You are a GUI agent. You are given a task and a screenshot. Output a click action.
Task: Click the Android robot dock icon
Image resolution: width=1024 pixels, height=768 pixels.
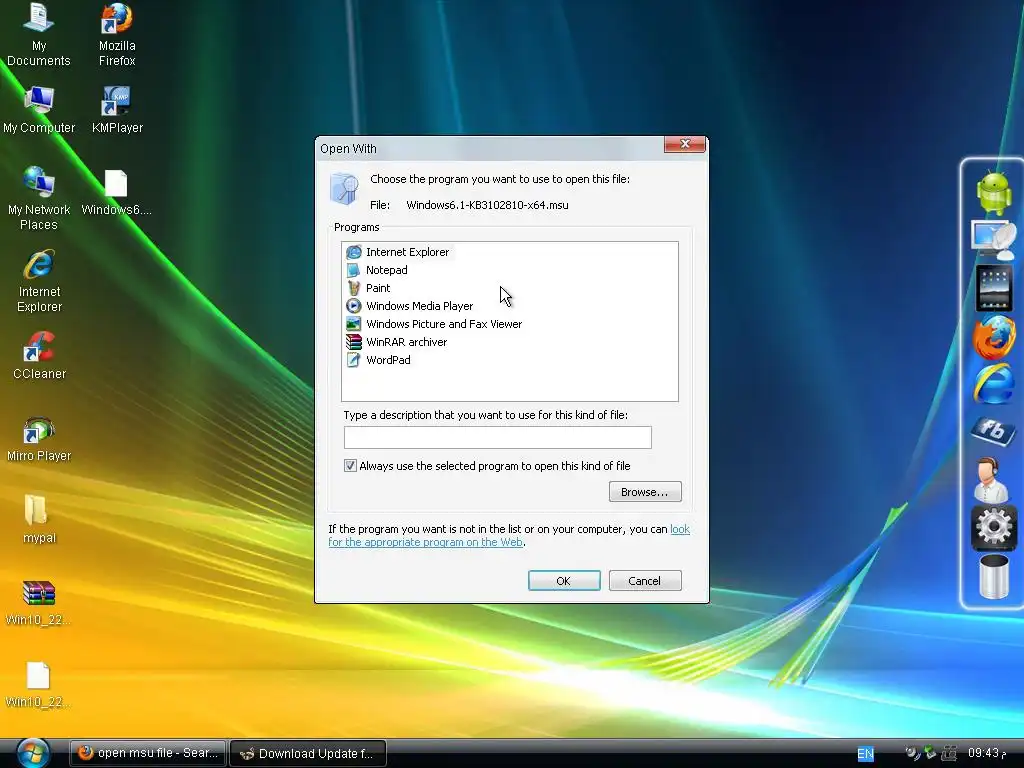[x=993, y=193]
